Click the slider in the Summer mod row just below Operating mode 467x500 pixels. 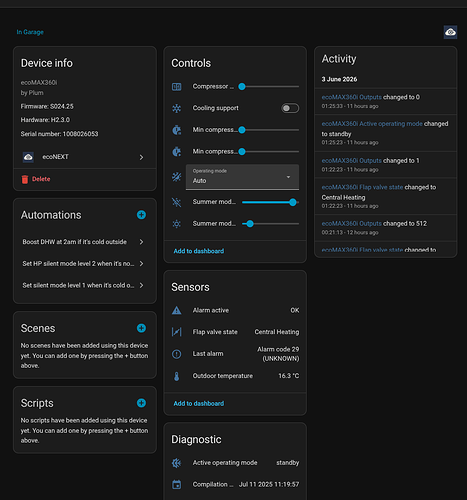click(x=270, y=202)
